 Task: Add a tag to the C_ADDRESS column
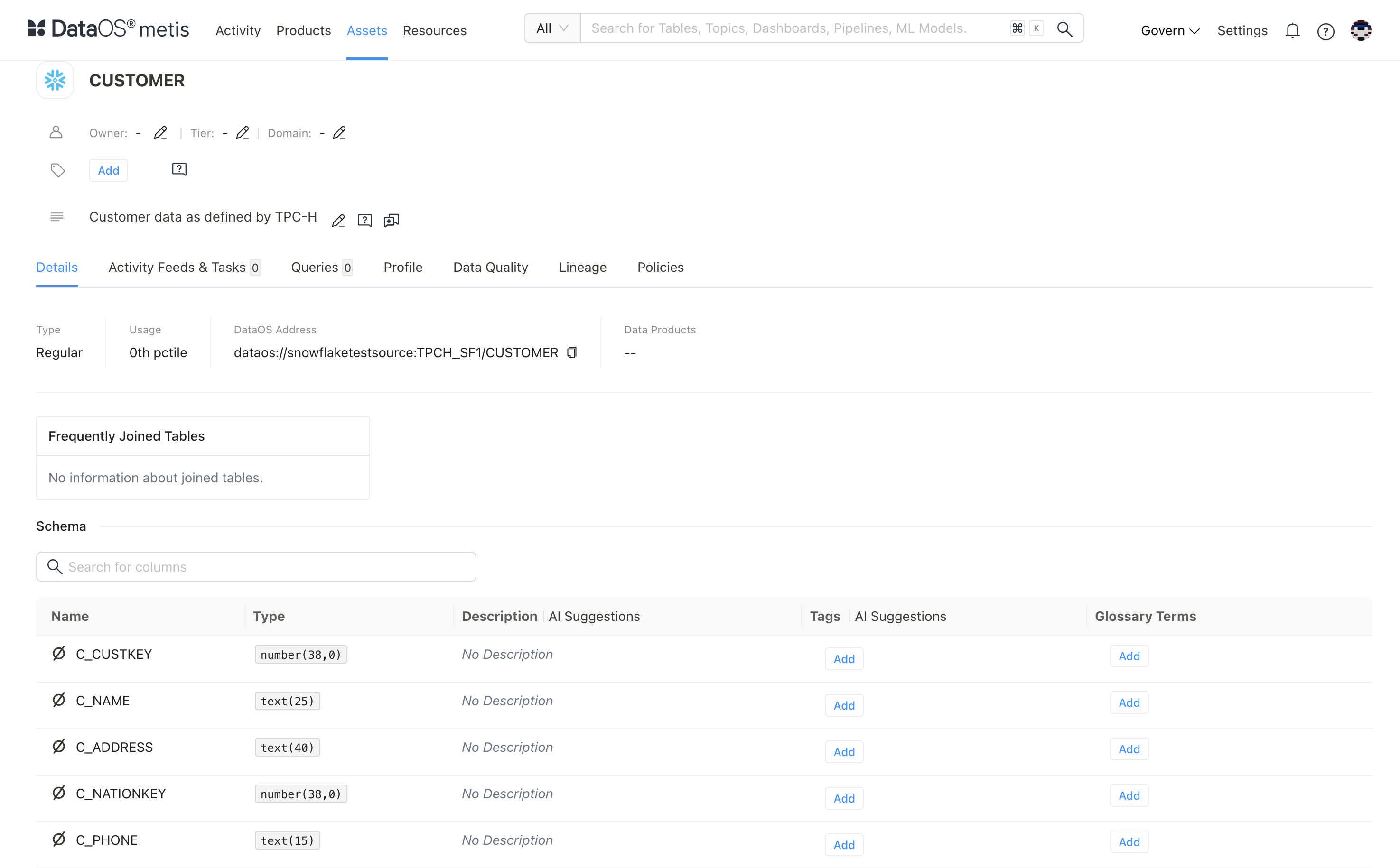844,751
